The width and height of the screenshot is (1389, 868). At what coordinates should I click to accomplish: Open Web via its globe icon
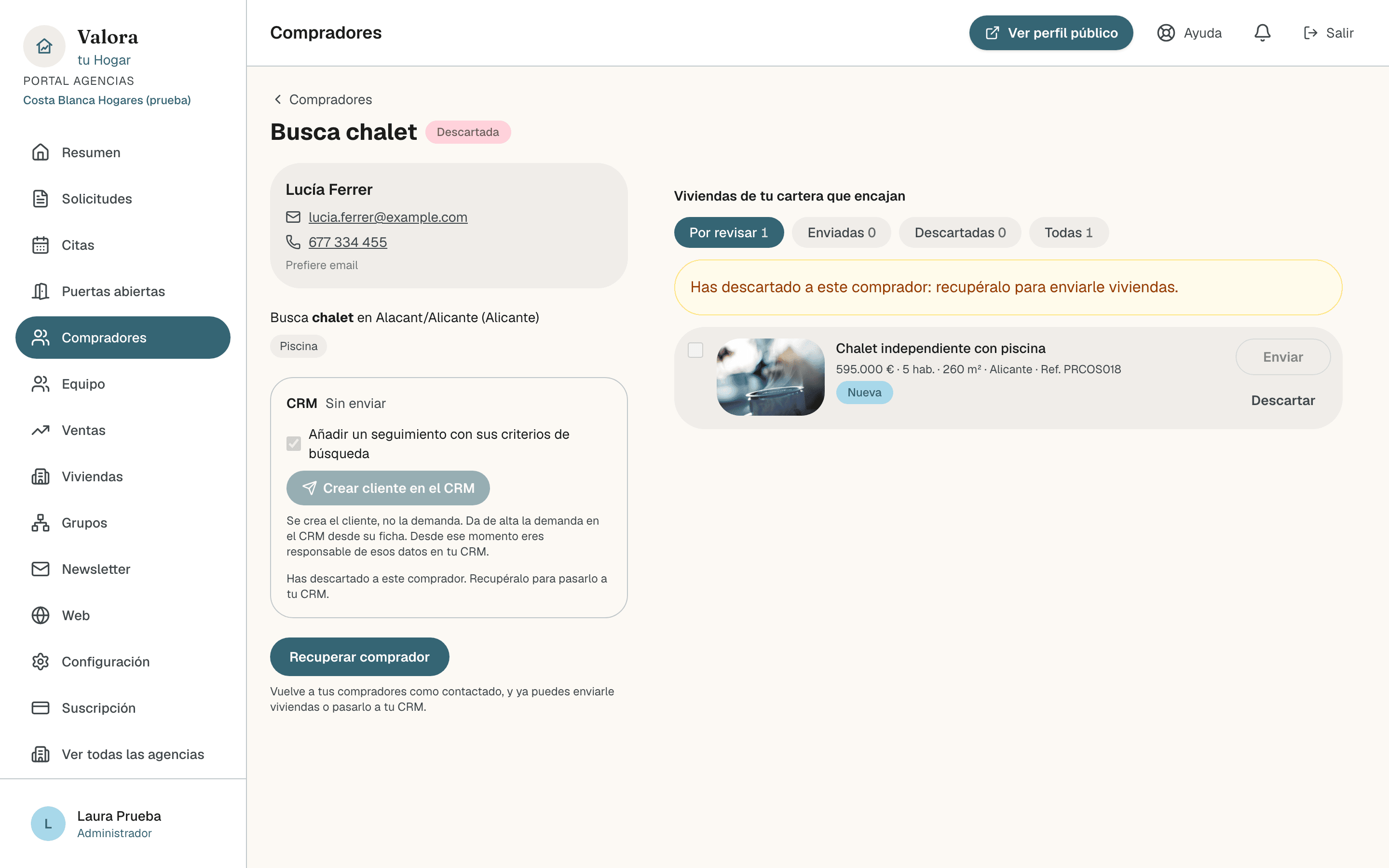tap(40, 615)
